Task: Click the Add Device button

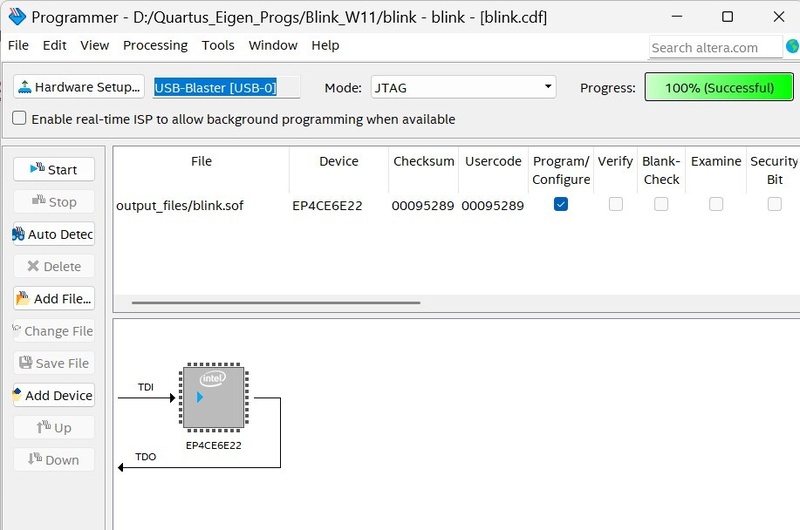Action: click(54, 395)
